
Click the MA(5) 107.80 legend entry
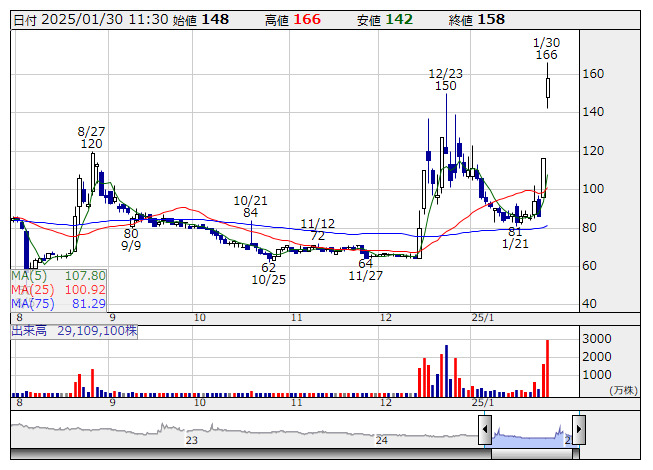pyautogui.click(x=58, y=276)
